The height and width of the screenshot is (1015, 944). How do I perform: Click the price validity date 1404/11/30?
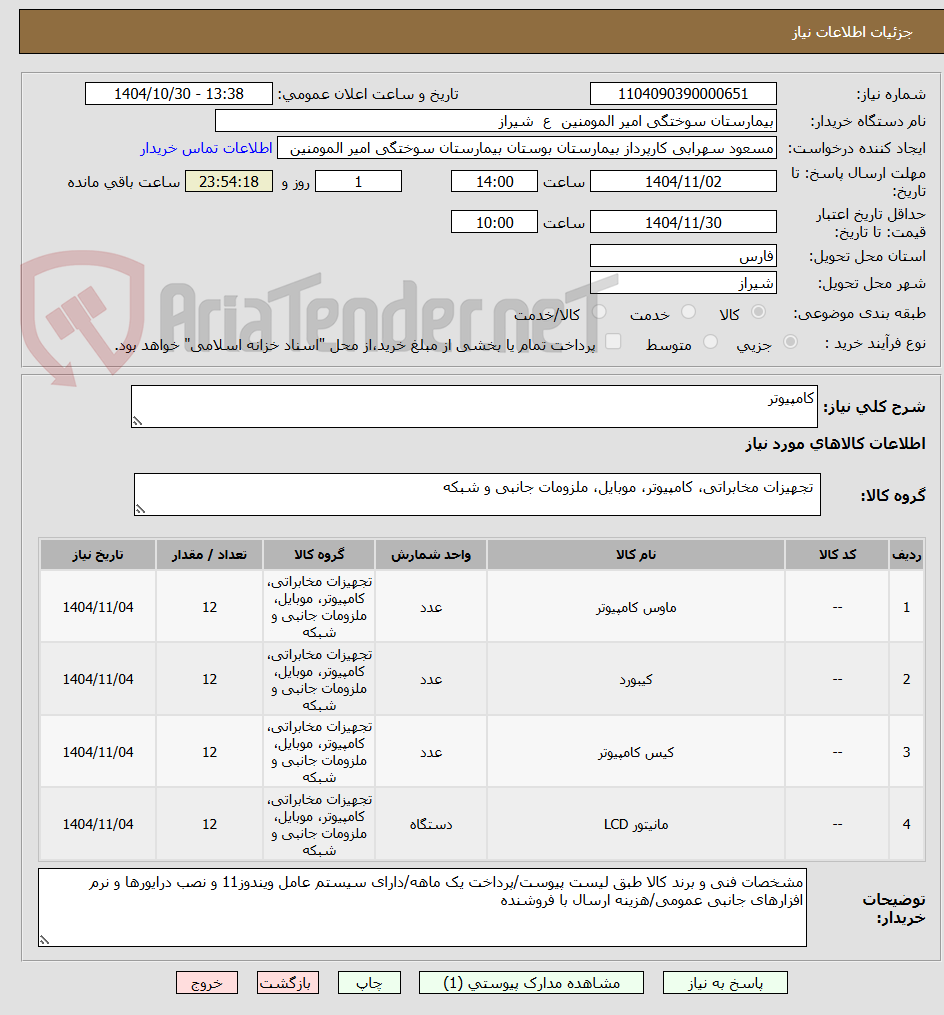[683, 222]
